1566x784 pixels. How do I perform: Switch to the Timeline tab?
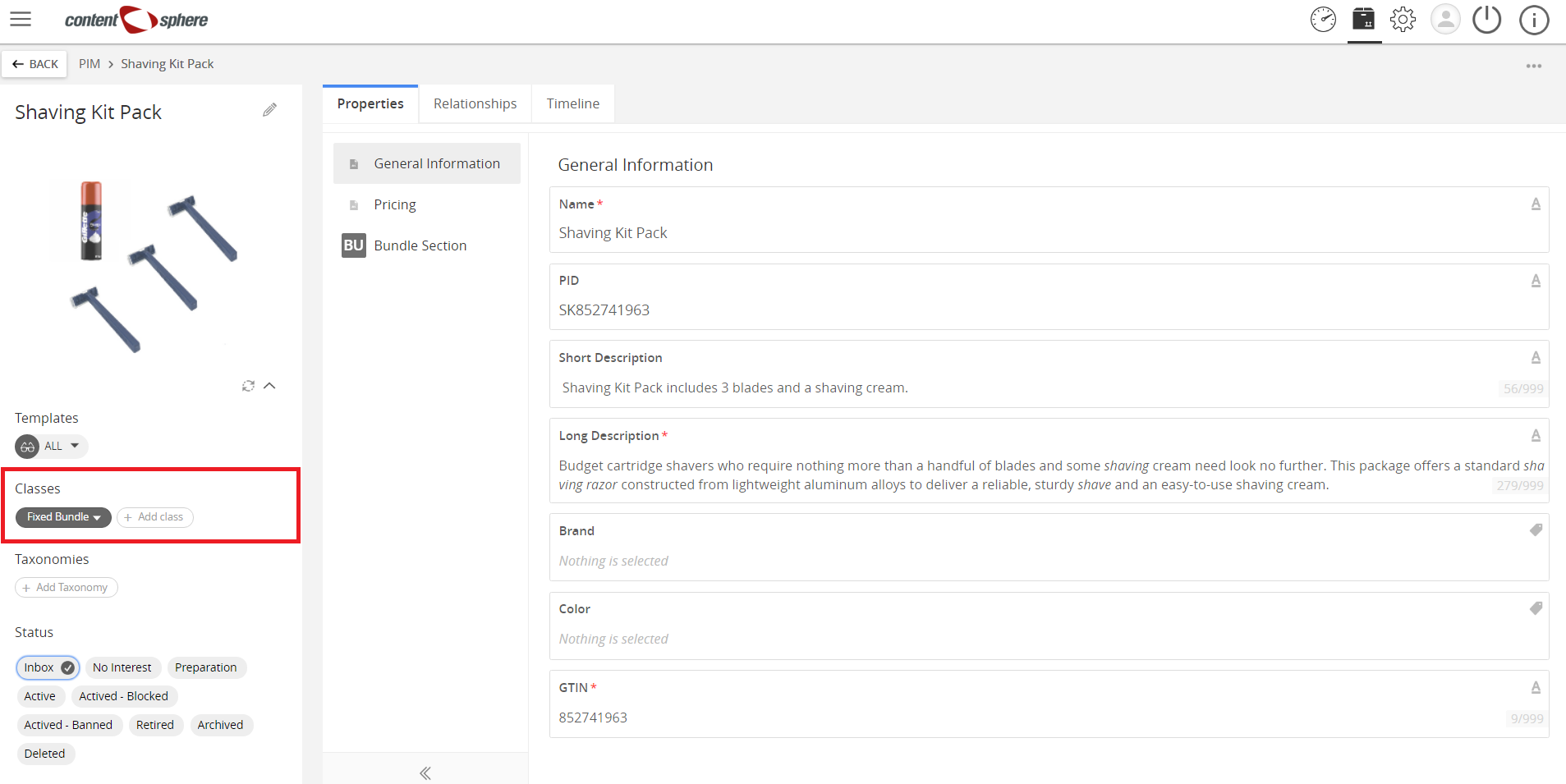[573, 103]
